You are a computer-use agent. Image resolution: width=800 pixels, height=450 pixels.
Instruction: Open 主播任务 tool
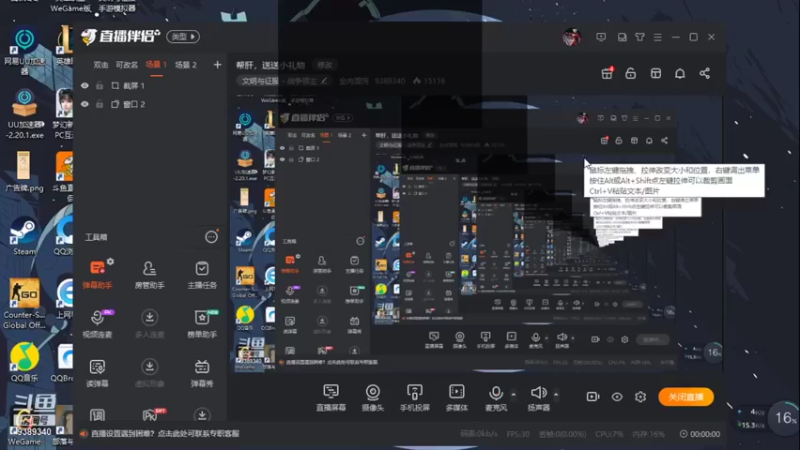(202, 274)
